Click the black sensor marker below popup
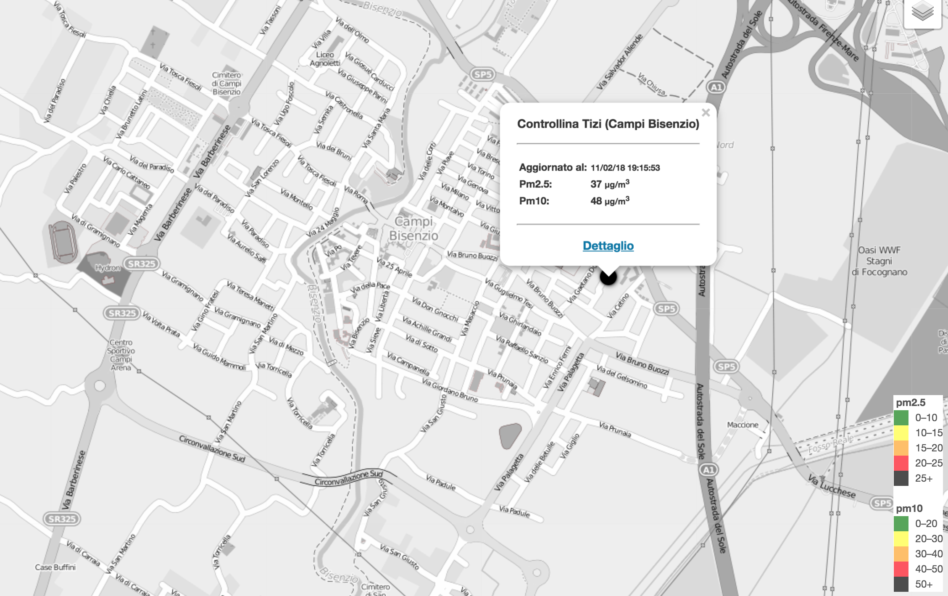The width and height of the screenshot is (948, 596). [x=608, y=276]
